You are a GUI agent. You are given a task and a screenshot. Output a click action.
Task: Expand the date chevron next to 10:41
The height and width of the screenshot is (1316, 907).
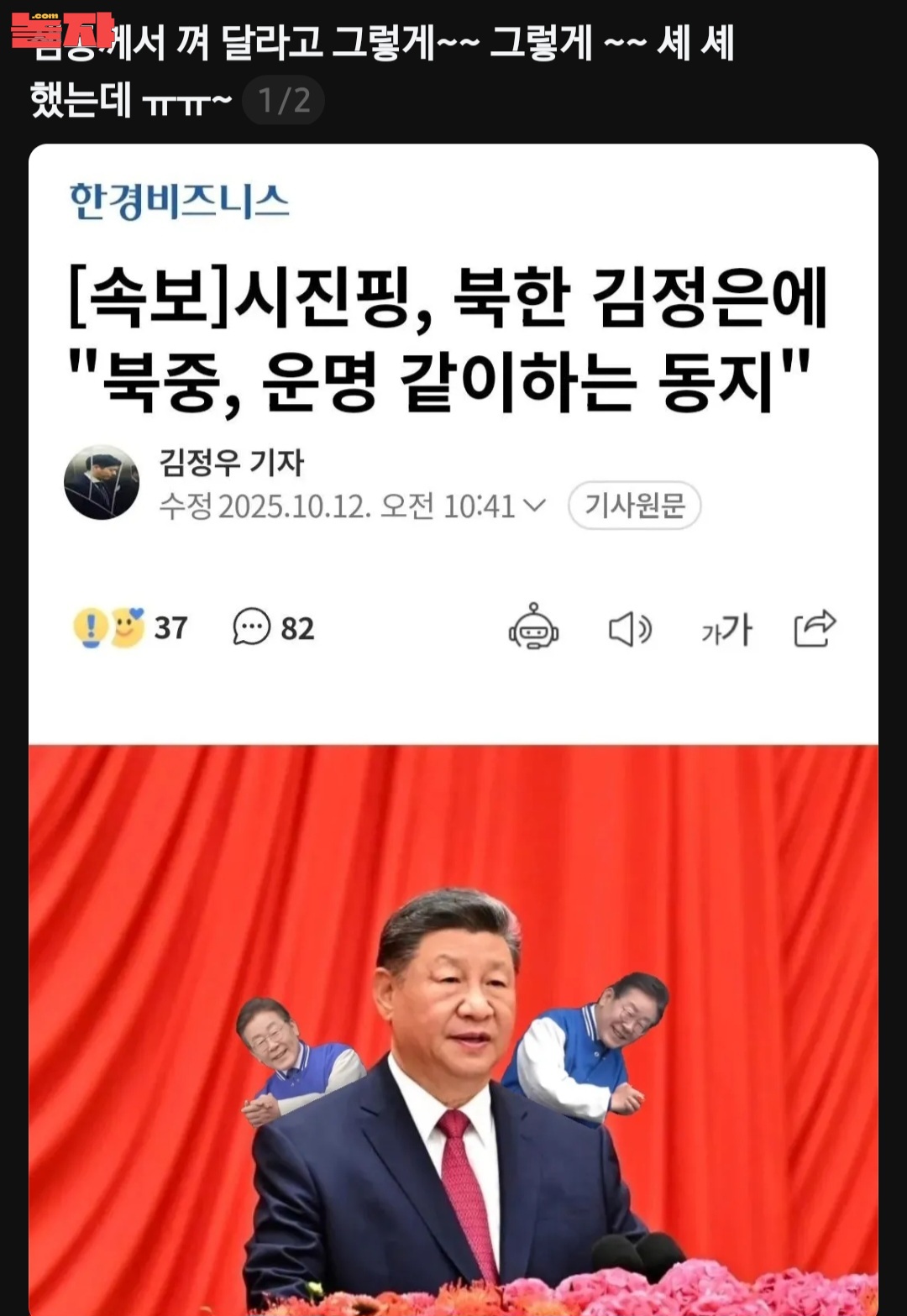coord(534,506)
